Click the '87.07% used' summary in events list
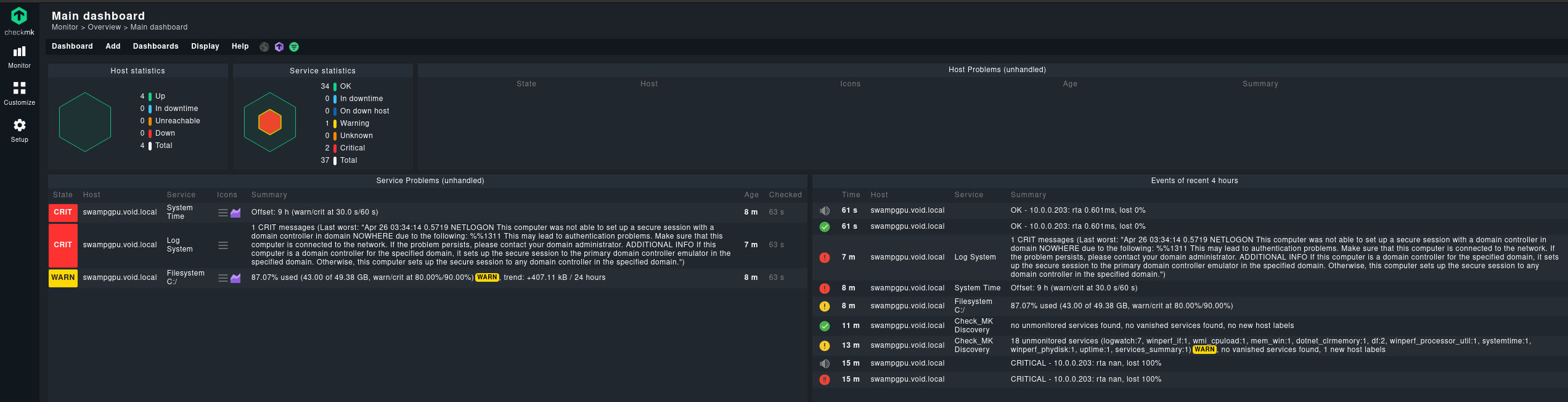Image resolution: width=1568 pixels, height=402 pixels. point(1122,306)
